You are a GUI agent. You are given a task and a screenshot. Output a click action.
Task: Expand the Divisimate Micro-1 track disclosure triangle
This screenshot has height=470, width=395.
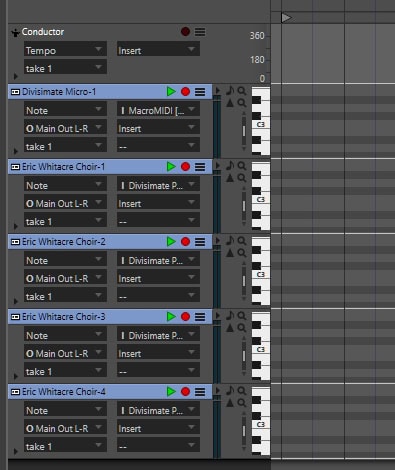click(15, 151)
